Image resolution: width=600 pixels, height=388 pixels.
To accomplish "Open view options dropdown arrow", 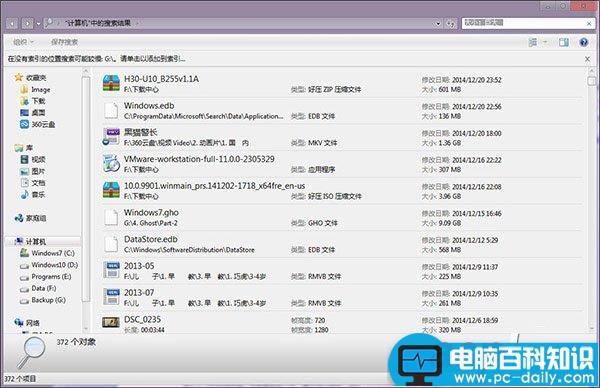I will pyautogui.click(x=545, y=42).
